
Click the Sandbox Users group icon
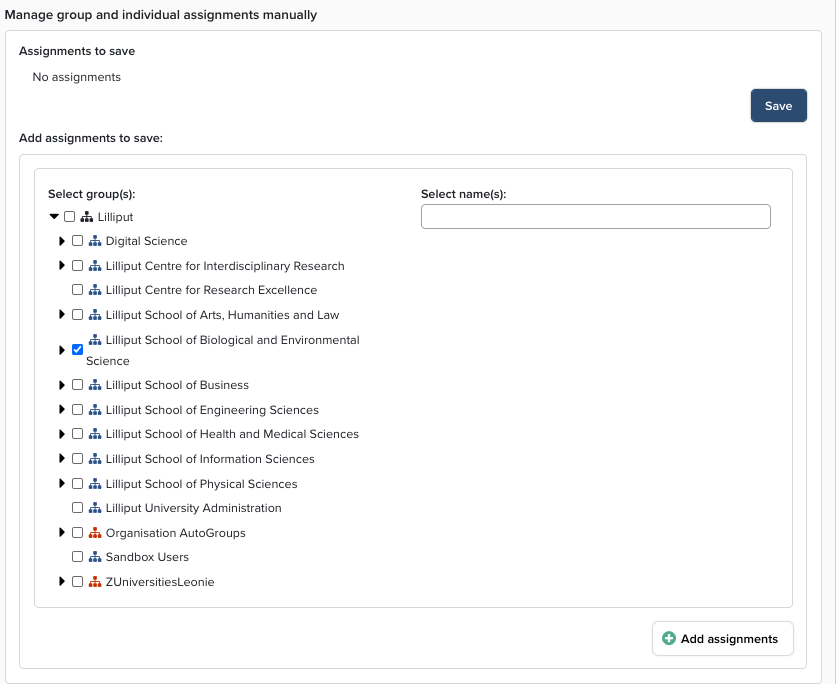pyautogui.click(x=95, y=557)
